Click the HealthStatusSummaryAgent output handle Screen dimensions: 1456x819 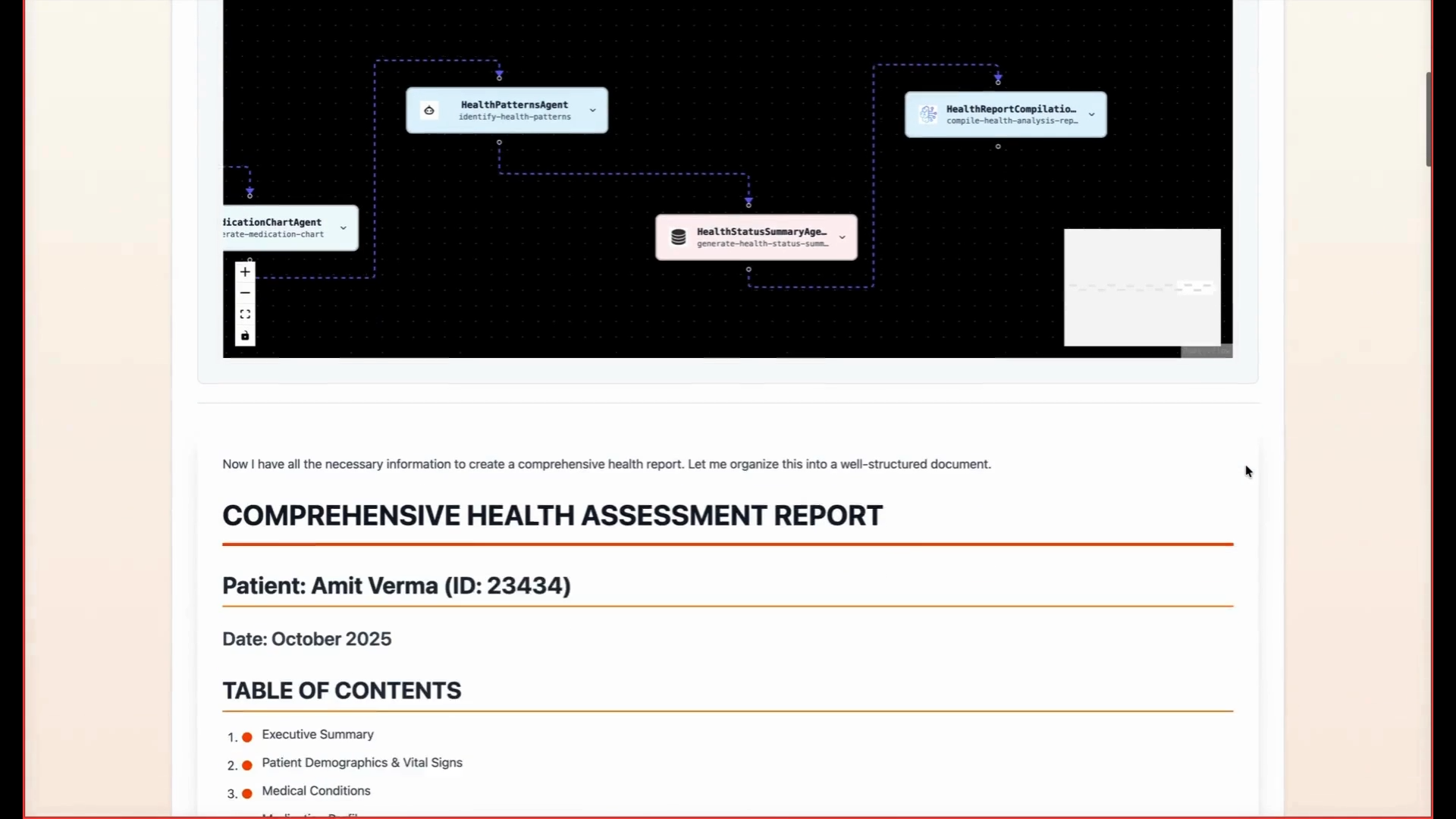coord(748,269)
